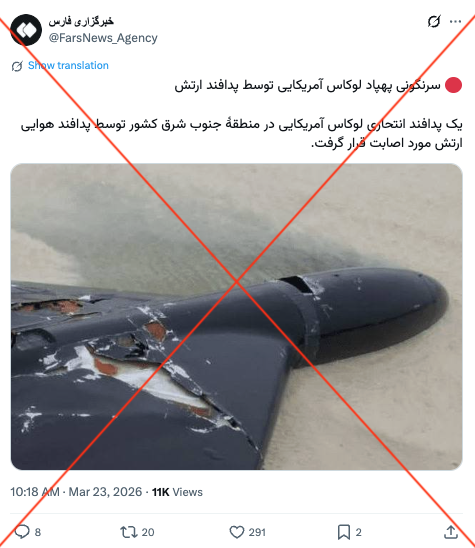Click the 20 reposts count

148,532
